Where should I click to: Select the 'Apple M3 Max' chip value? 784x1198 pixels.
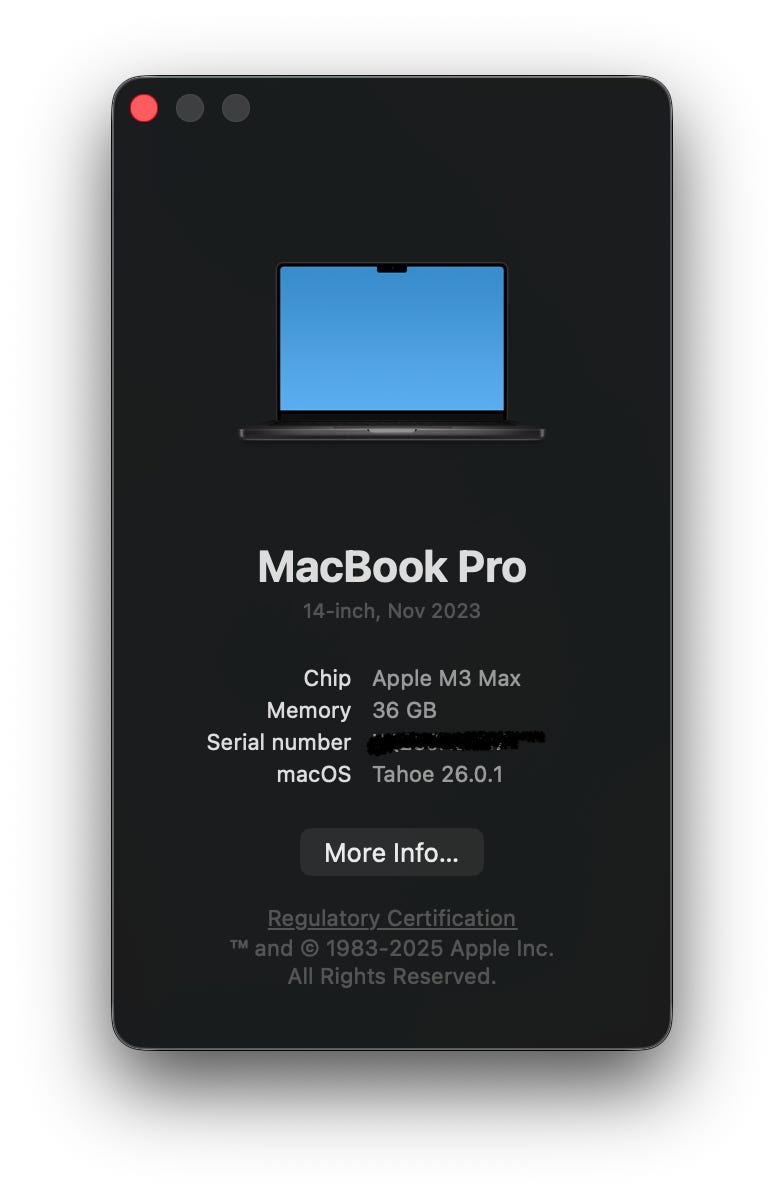click(446, 678)
